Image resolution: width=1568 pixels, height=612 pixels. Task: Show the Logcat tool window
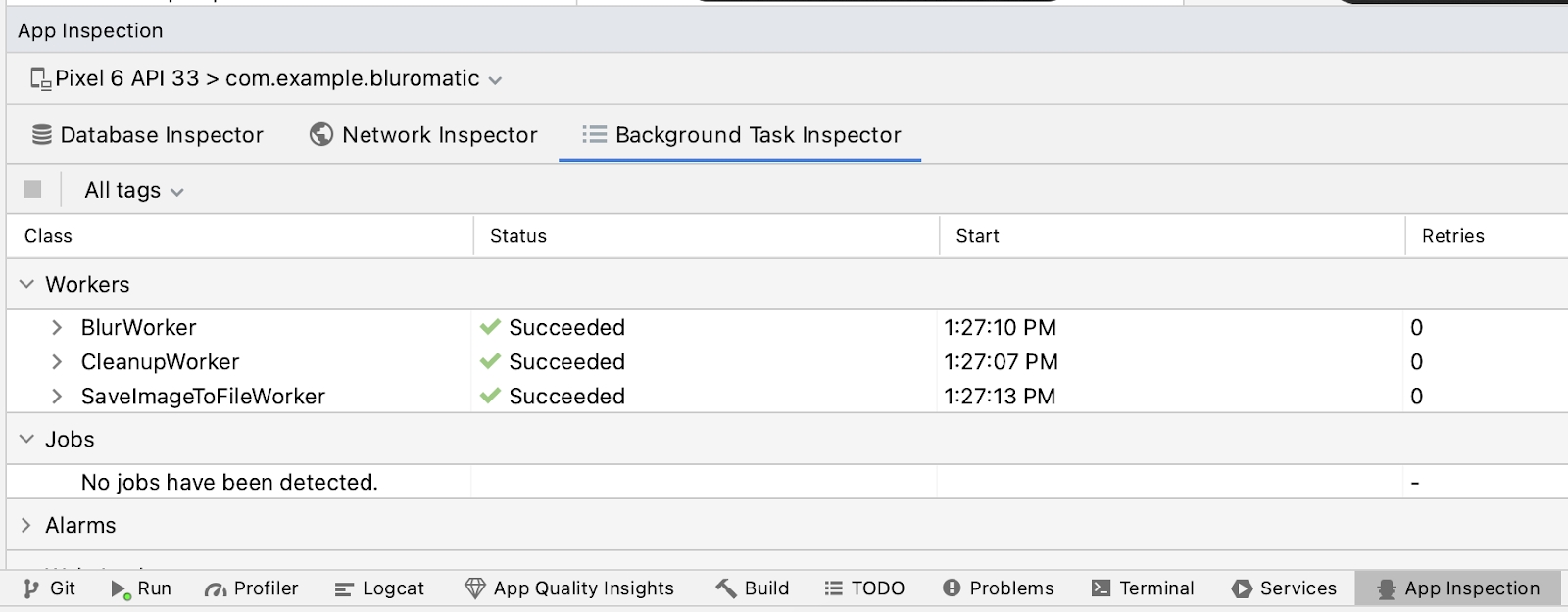tap(380, 588)
